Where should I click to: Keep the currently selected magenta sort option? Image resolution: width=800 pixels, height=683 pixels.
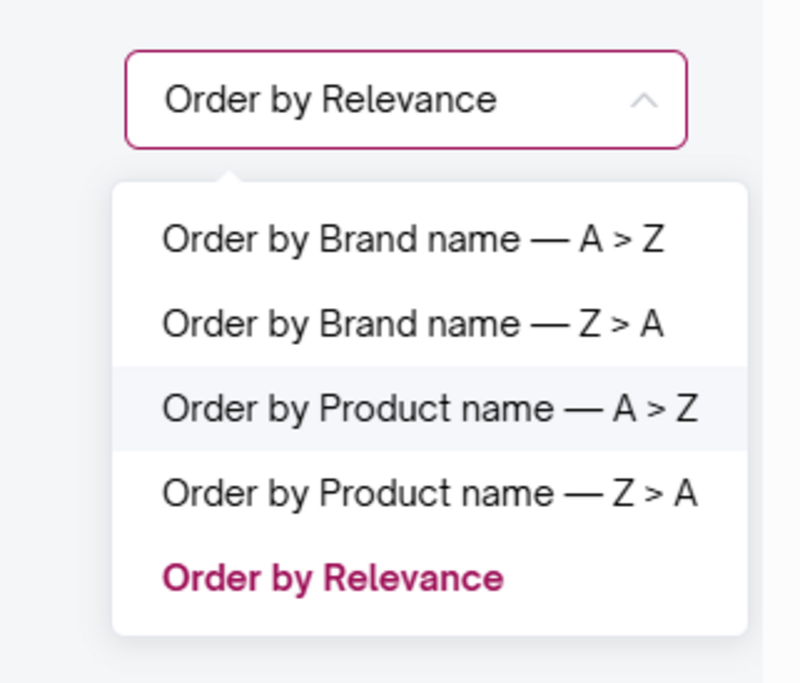(x=332, y=578)
